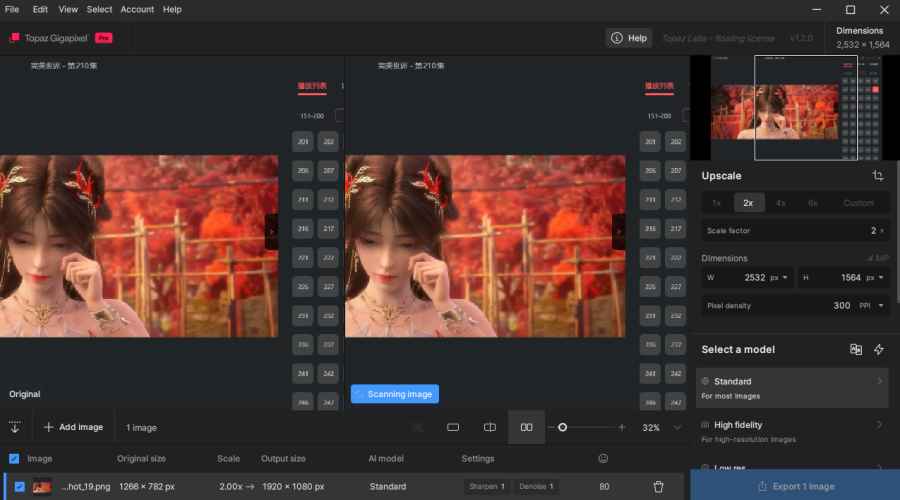The width and height of the screenshot is (900, 500).
Task: Toggle the checkbox for hot_19.png row
Action: (20, 486)
